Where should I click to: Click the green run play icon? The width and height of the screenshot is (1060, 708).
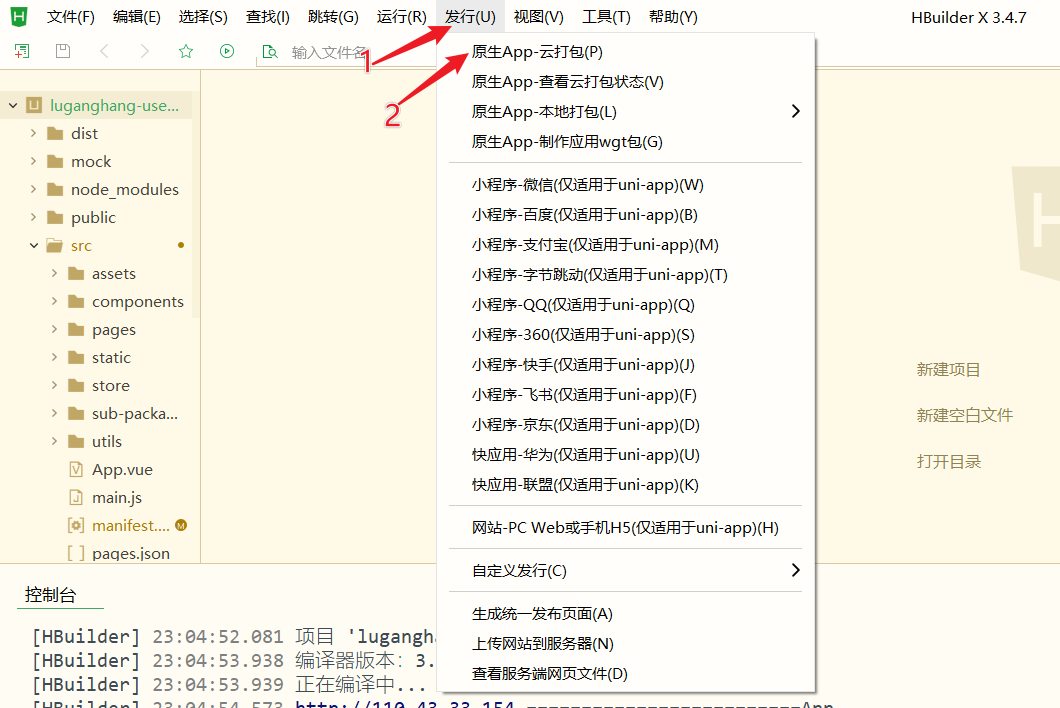227,51
